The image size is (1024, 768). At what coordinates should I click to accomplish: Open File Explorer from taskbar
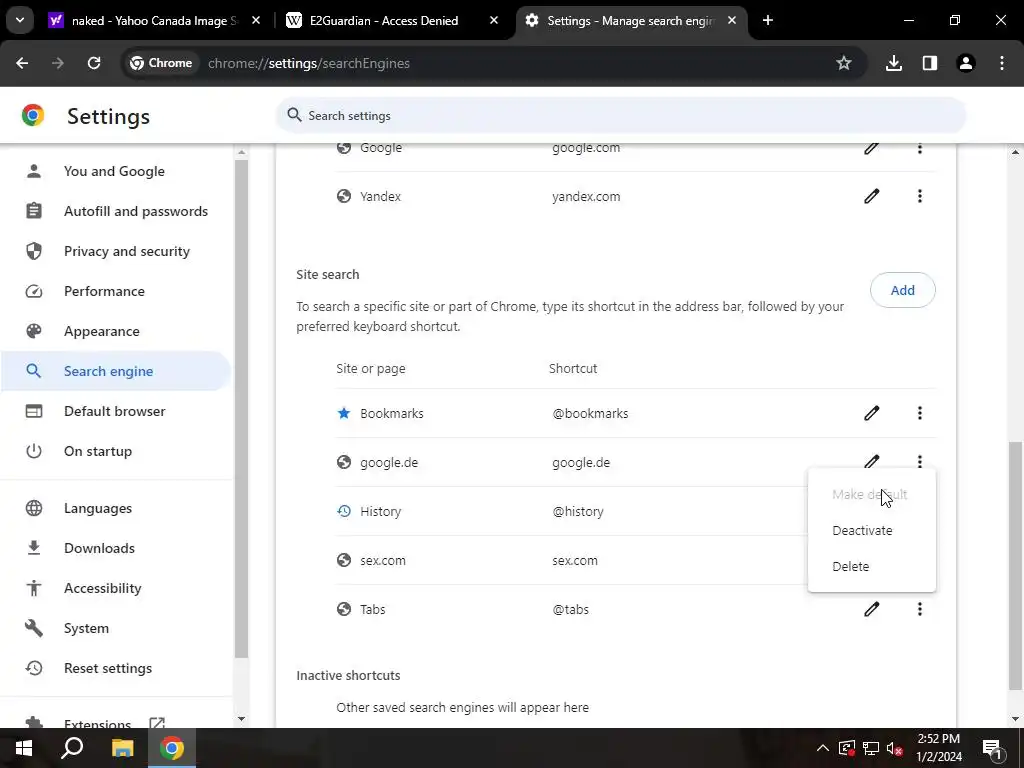122,748
